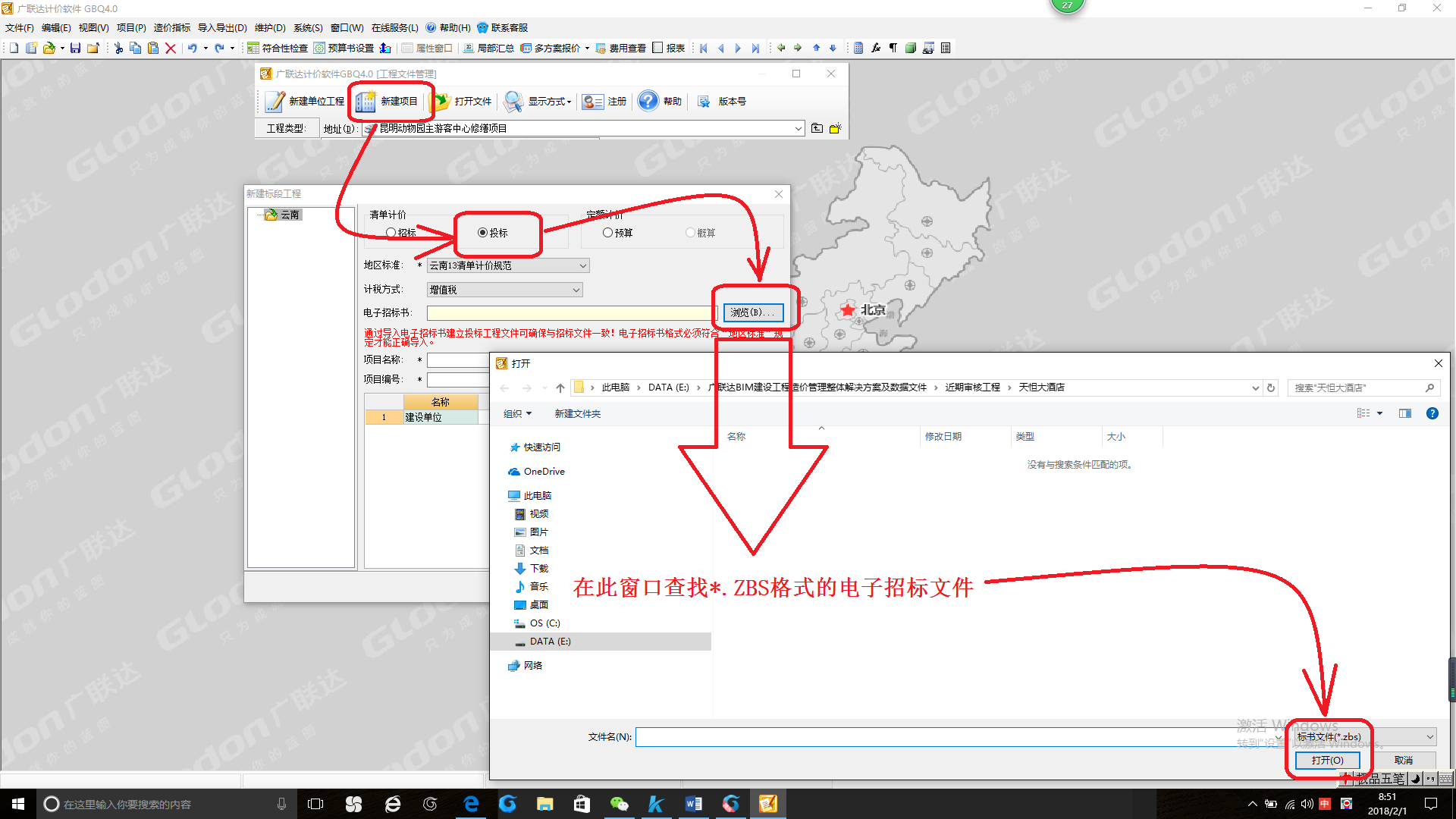Click the refresh icon in Open dialog
Image resolution: width=1456 pixels, height=819 pixels.
click(1271, 388)
